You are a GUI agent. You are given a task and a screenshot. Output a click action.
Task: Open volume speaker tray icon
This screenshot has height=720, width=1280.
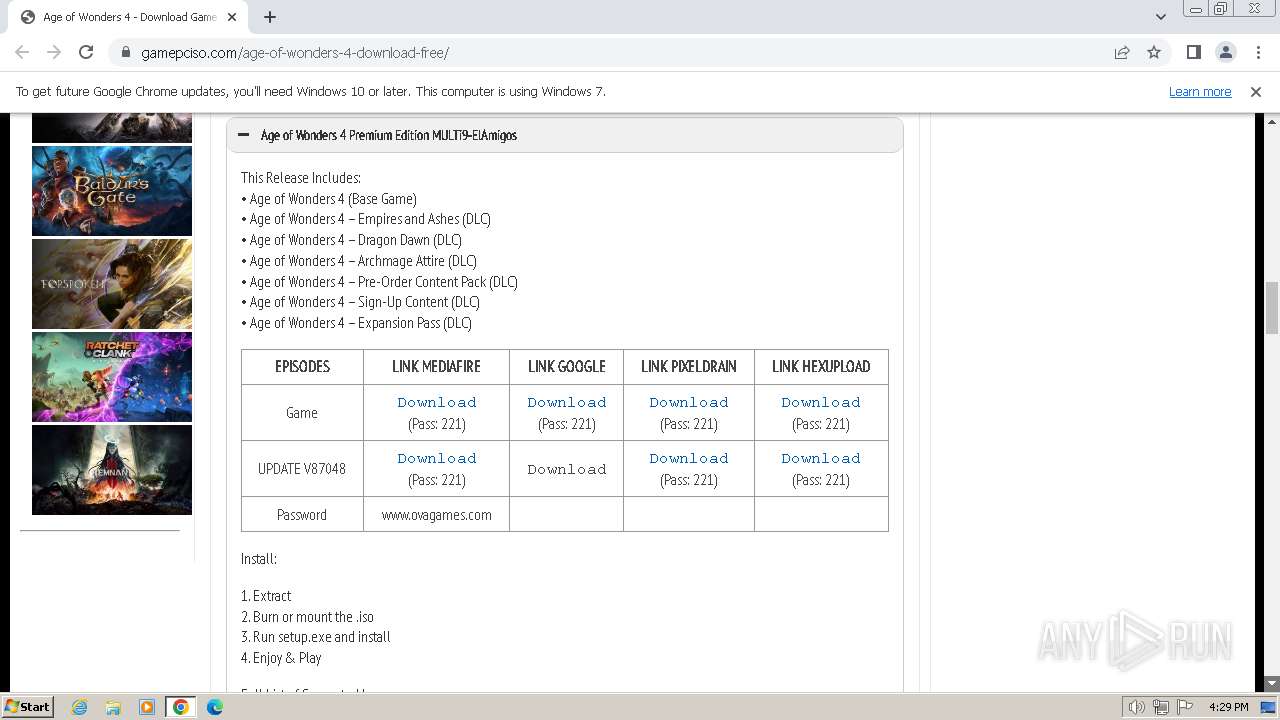coord(1137,707)
